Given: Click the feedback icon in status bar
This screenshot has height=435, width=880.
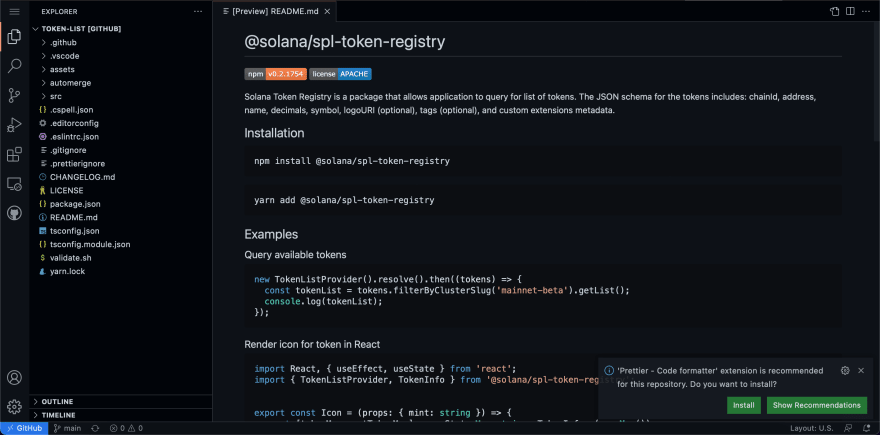Looking at the screenshot, I should click(848, 428).
